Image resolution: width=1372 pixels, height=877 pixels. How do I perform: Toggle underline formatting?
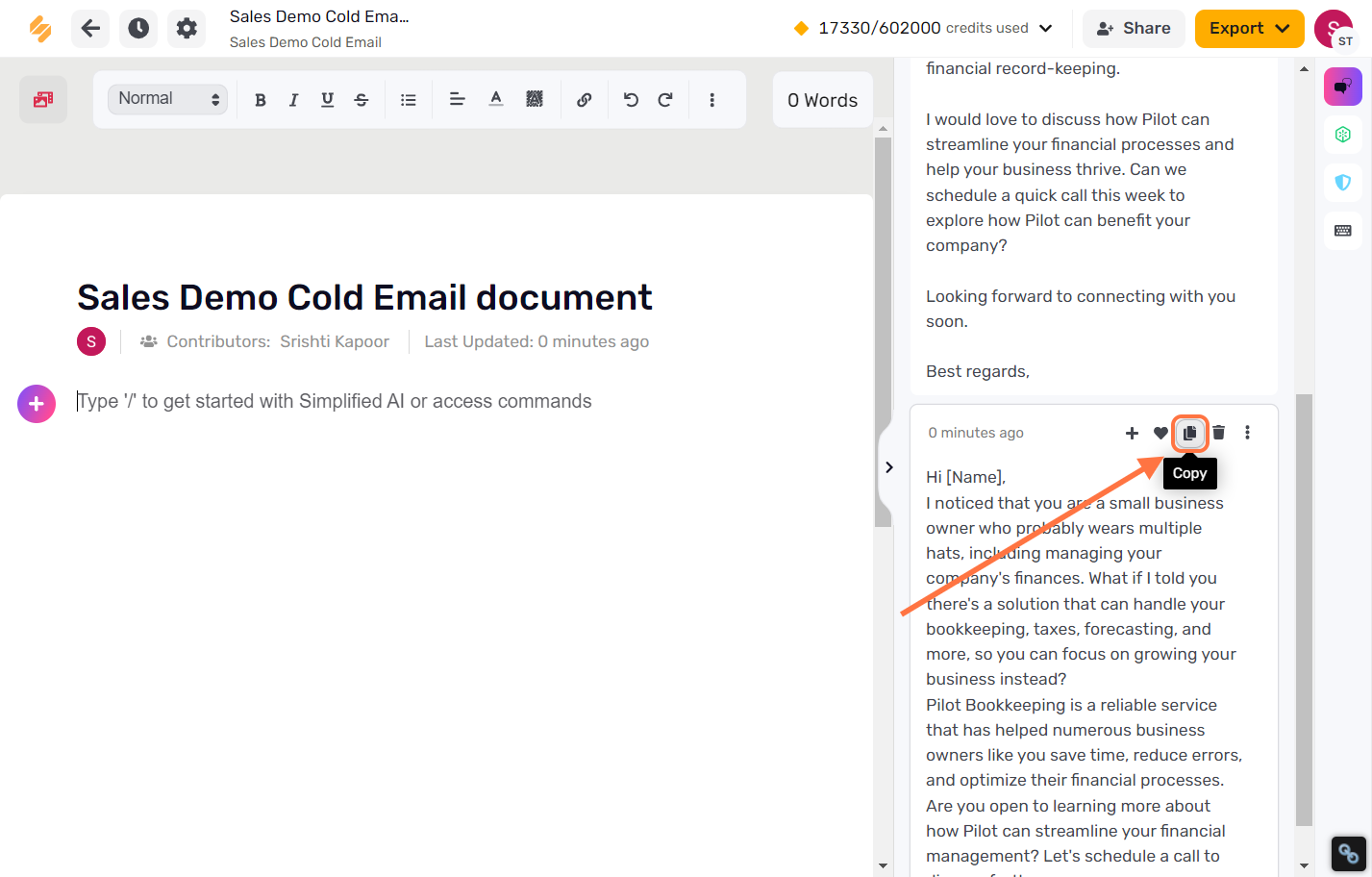pos(327,100)
